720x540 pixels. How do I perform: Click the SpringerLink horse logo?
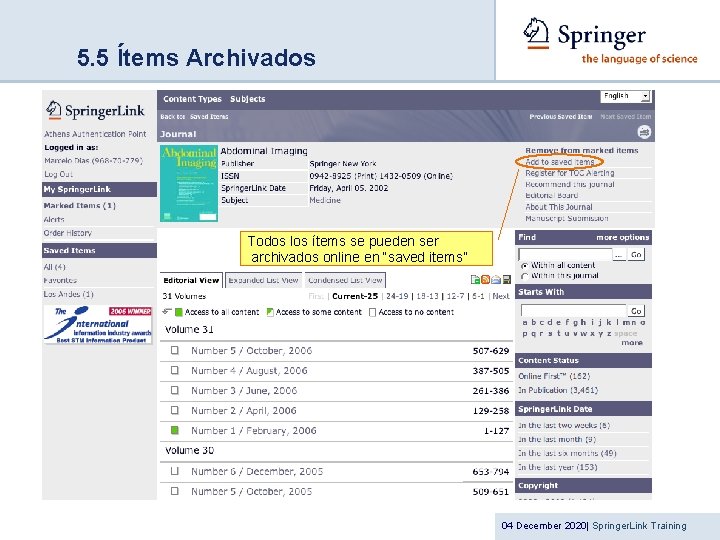tap(54, 110)
